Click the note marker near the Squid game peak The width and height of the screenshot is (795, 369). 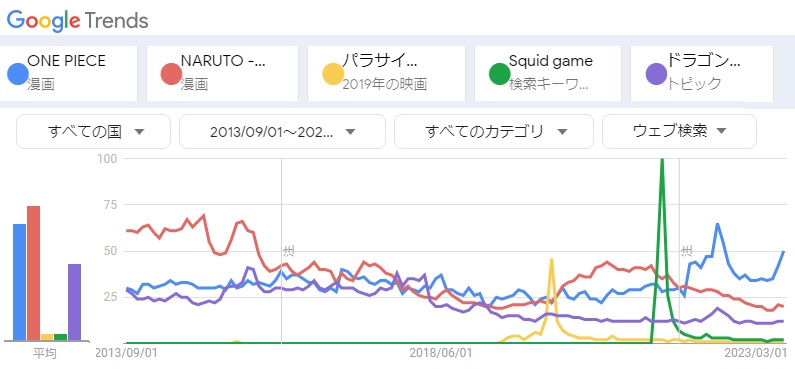pos(687,250)
